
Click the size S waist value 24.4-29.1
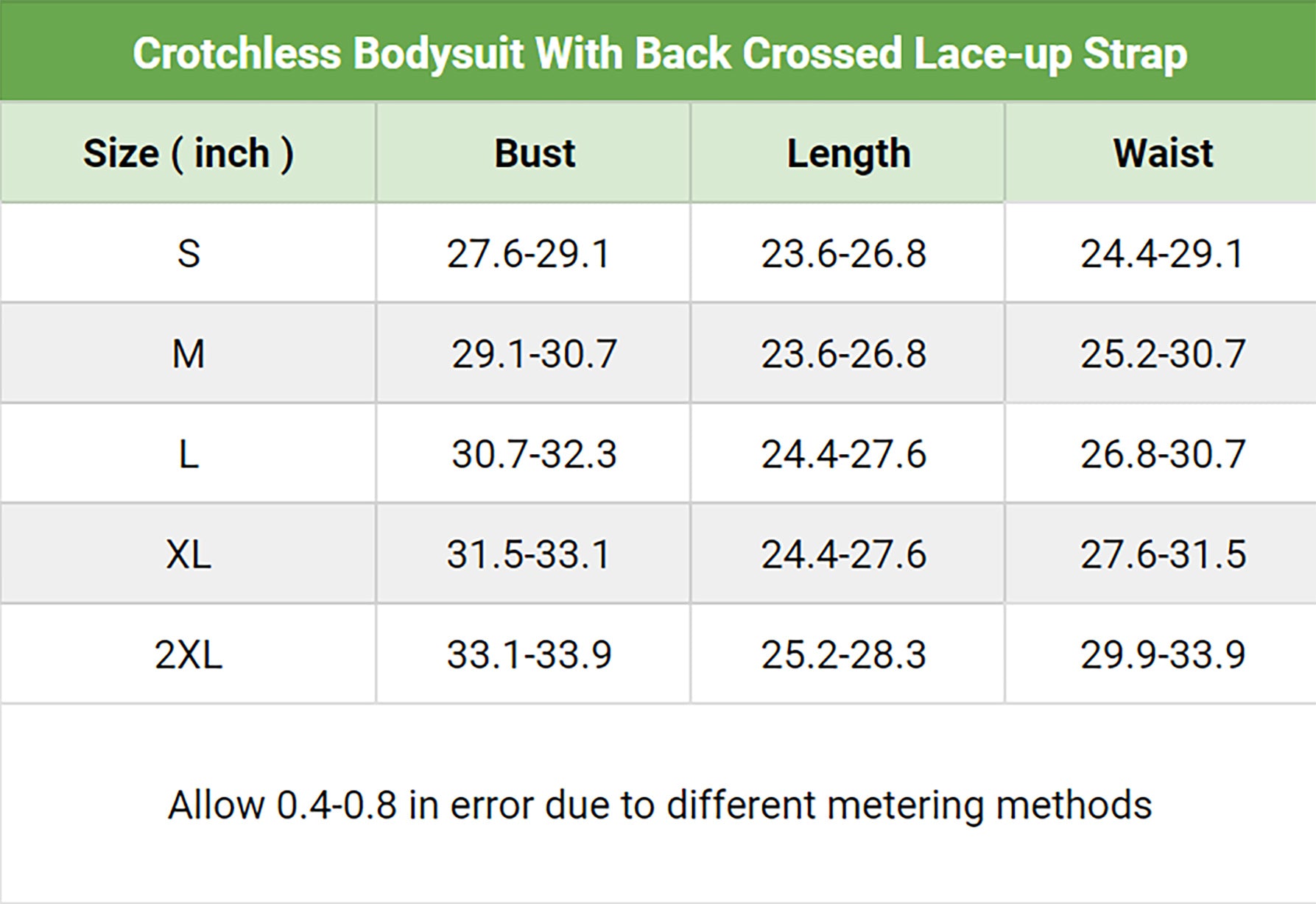point(1162,254)
